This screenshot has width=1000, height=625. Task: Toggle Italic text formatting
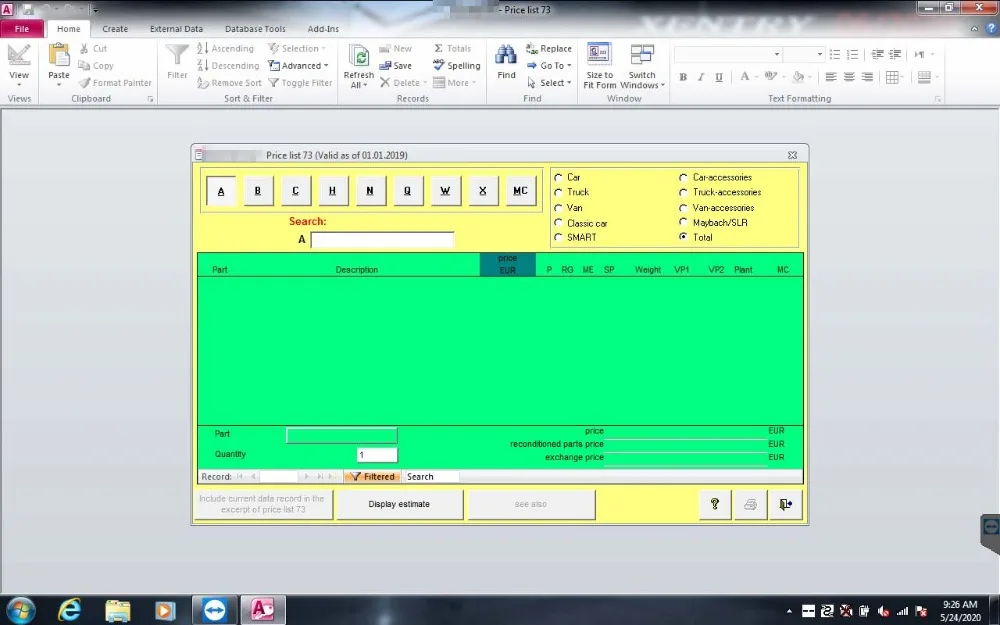click(x=701, y=77)
